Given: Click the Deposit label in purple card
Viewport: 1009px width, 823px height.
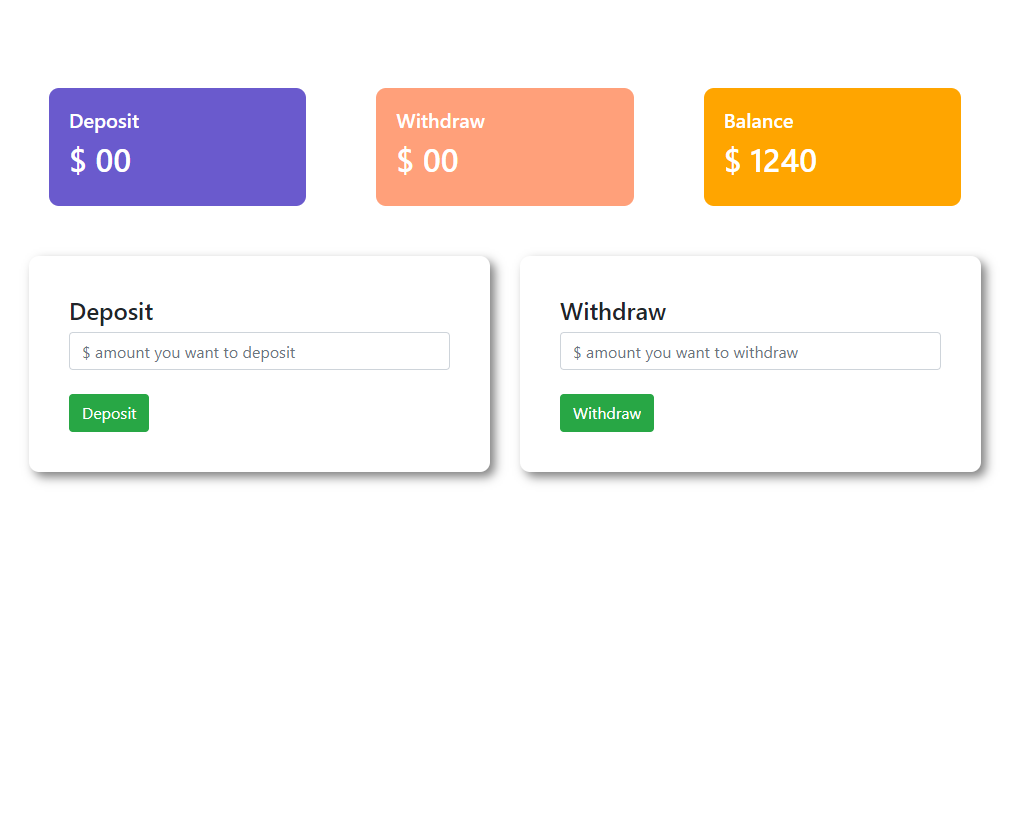Looking at the screenshot, I should pyautogui.click(x=104, y=122).
